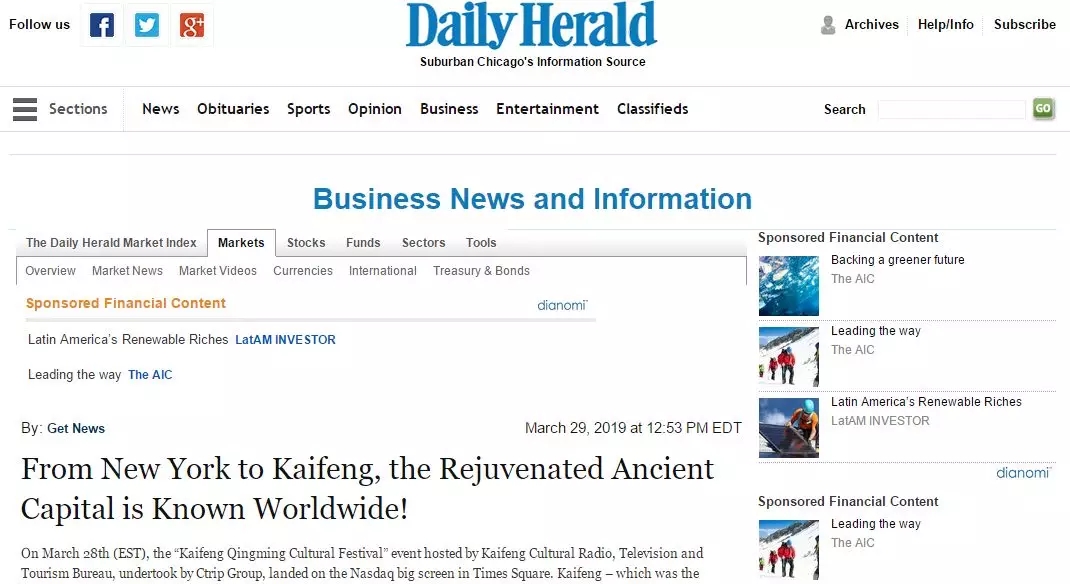1070x584 pixels.
Task: Open the Get News author link
Action: pos(76,428)
